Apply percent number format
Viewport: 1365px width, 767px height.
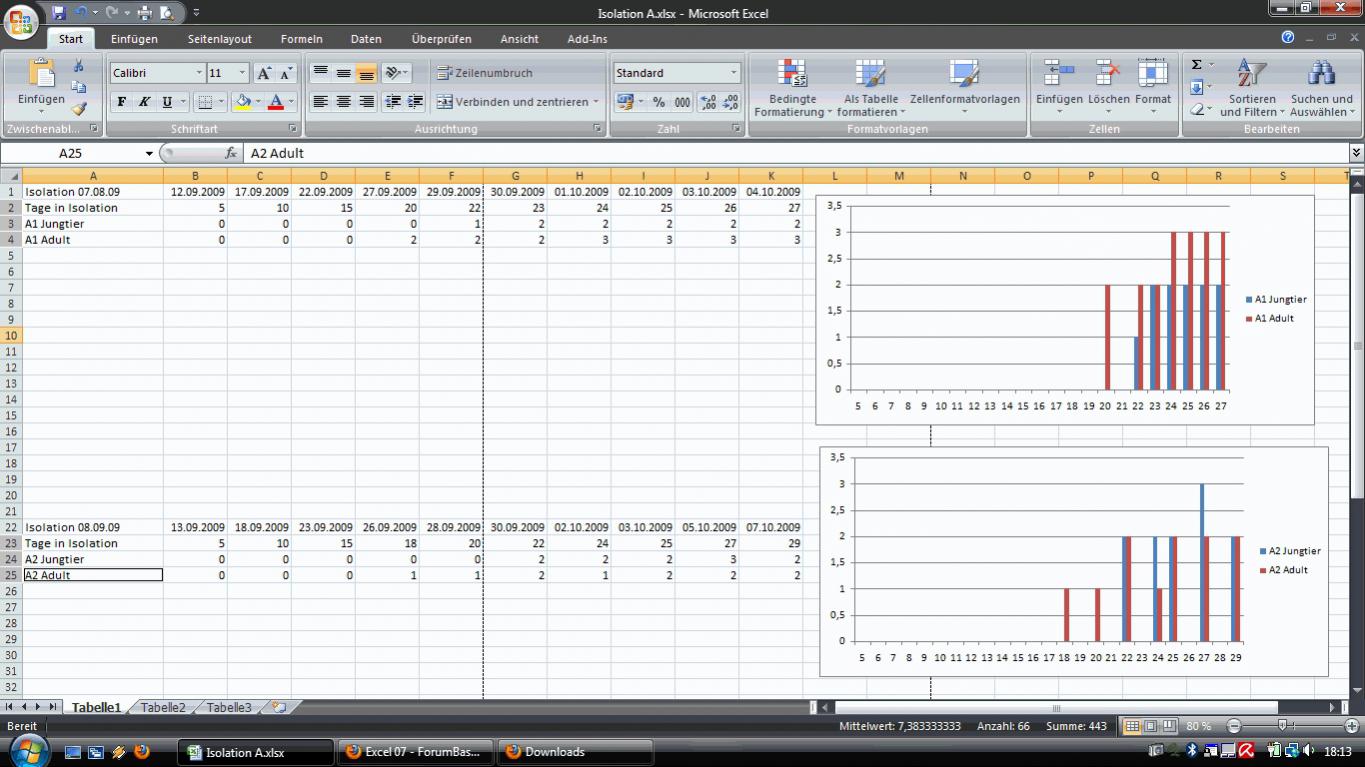pyautogui.click(x=659, y=102)
